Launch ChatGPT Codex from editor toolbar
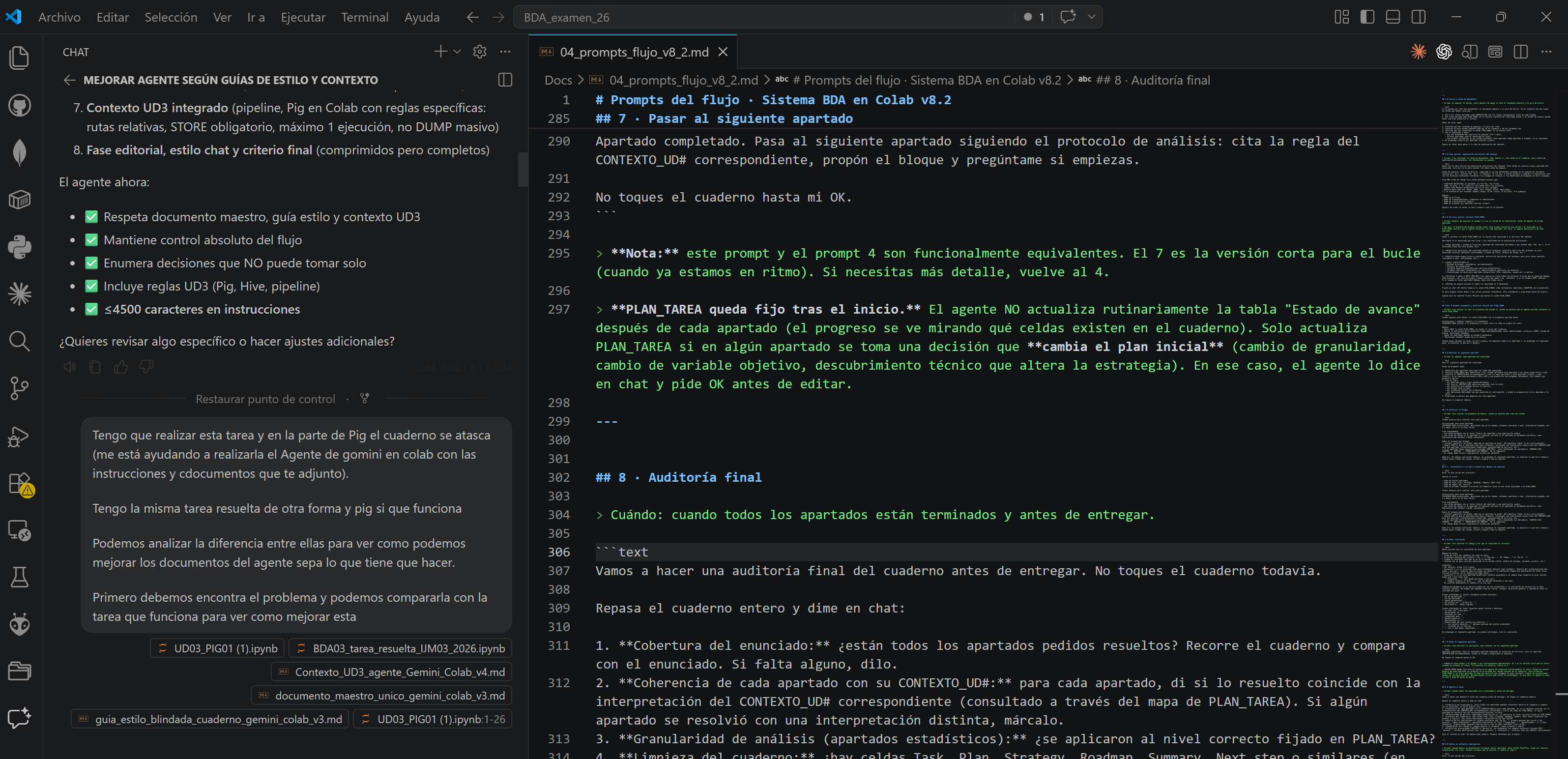This screenshot has width=1568, height=759. click(x=1444, y=52)
